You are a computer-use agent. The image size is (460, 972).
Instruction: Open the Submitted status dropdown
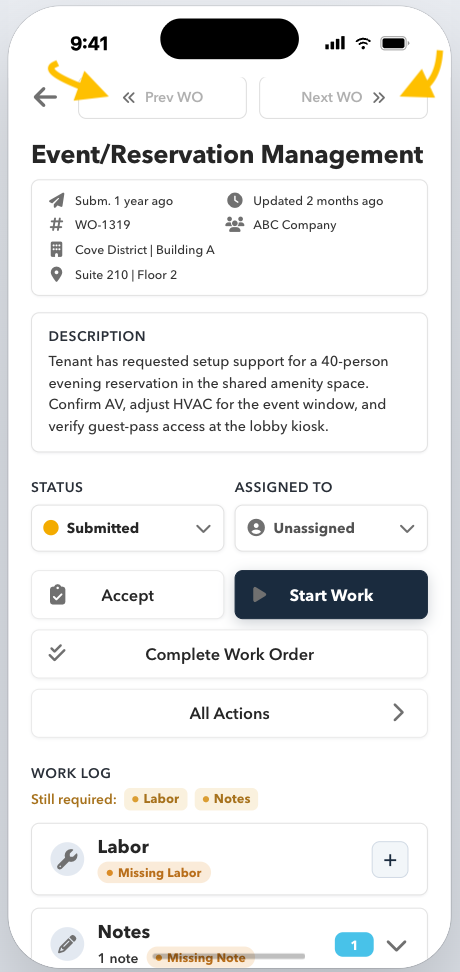128,528
